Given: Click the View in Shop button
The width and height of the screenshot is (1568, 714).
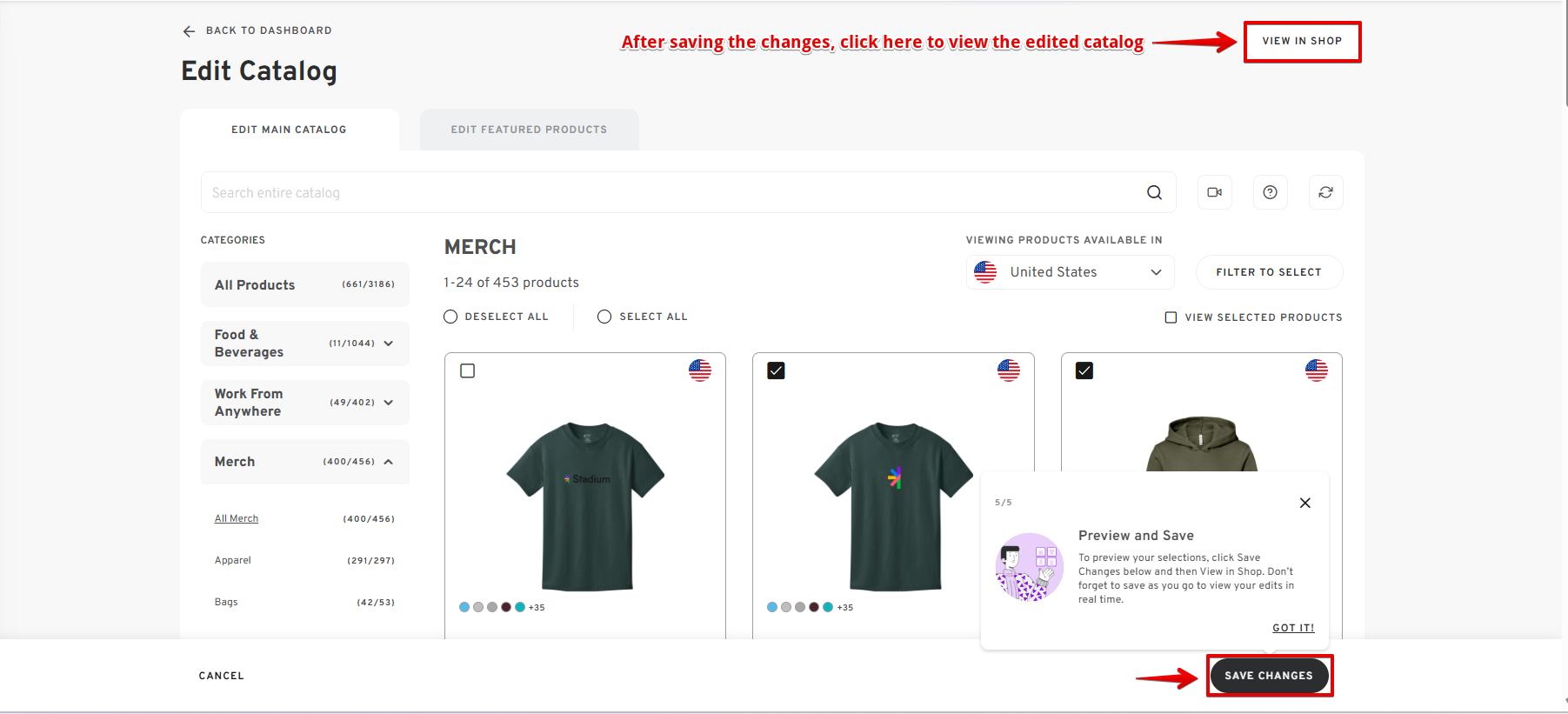Looking at the screenshot, I should pos(1301,42).
